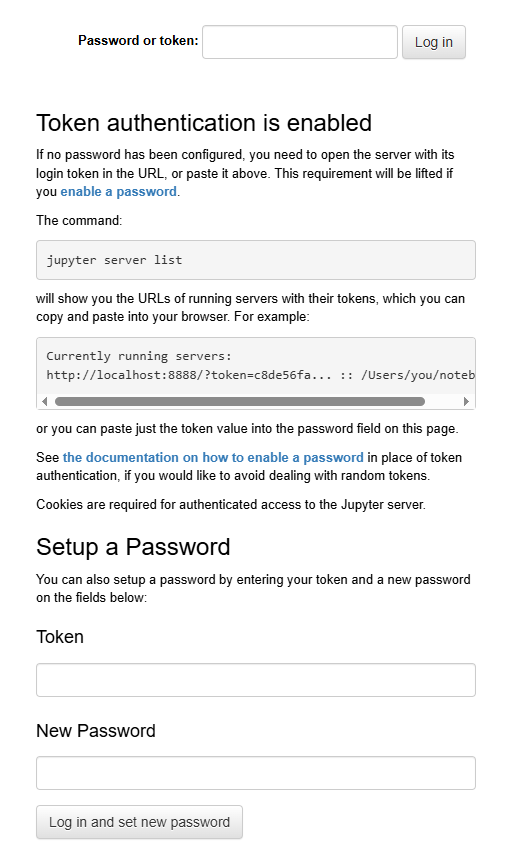Screen dimensions: 529x847
Task: Click the 'Currently running servers:' example line
Action: point(139,356)
